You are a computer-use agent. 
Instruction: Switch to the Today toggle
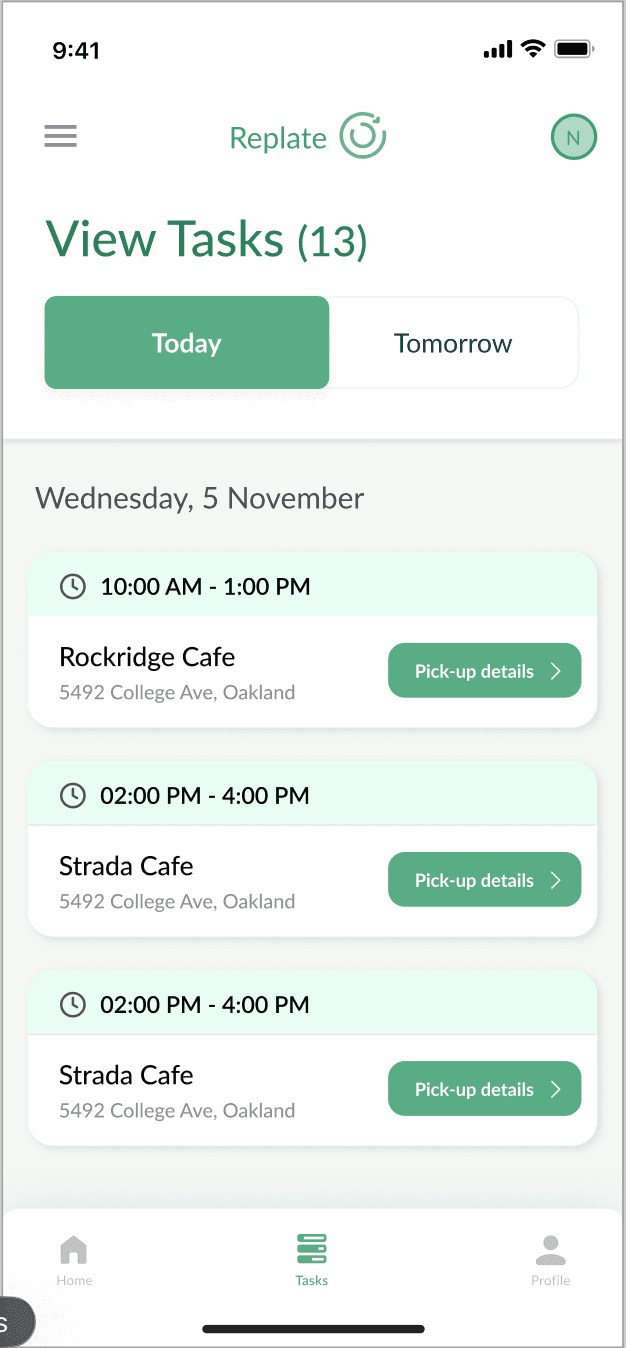pos(187,343)
